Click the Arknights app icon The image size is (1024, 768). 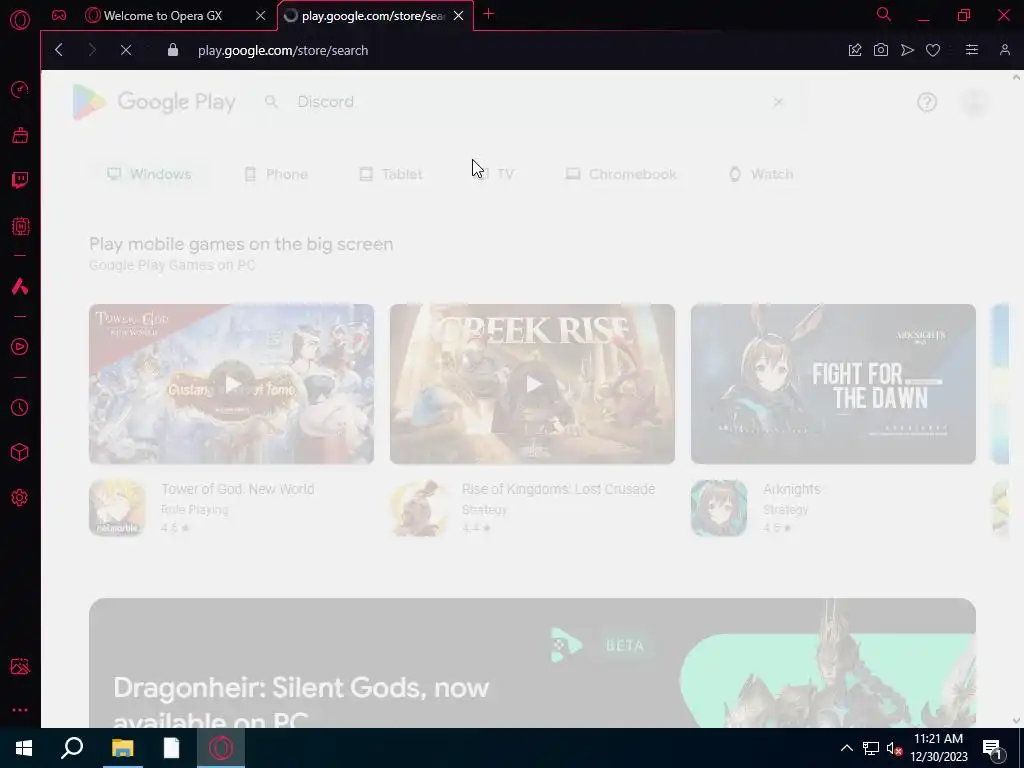coord(719,508)
